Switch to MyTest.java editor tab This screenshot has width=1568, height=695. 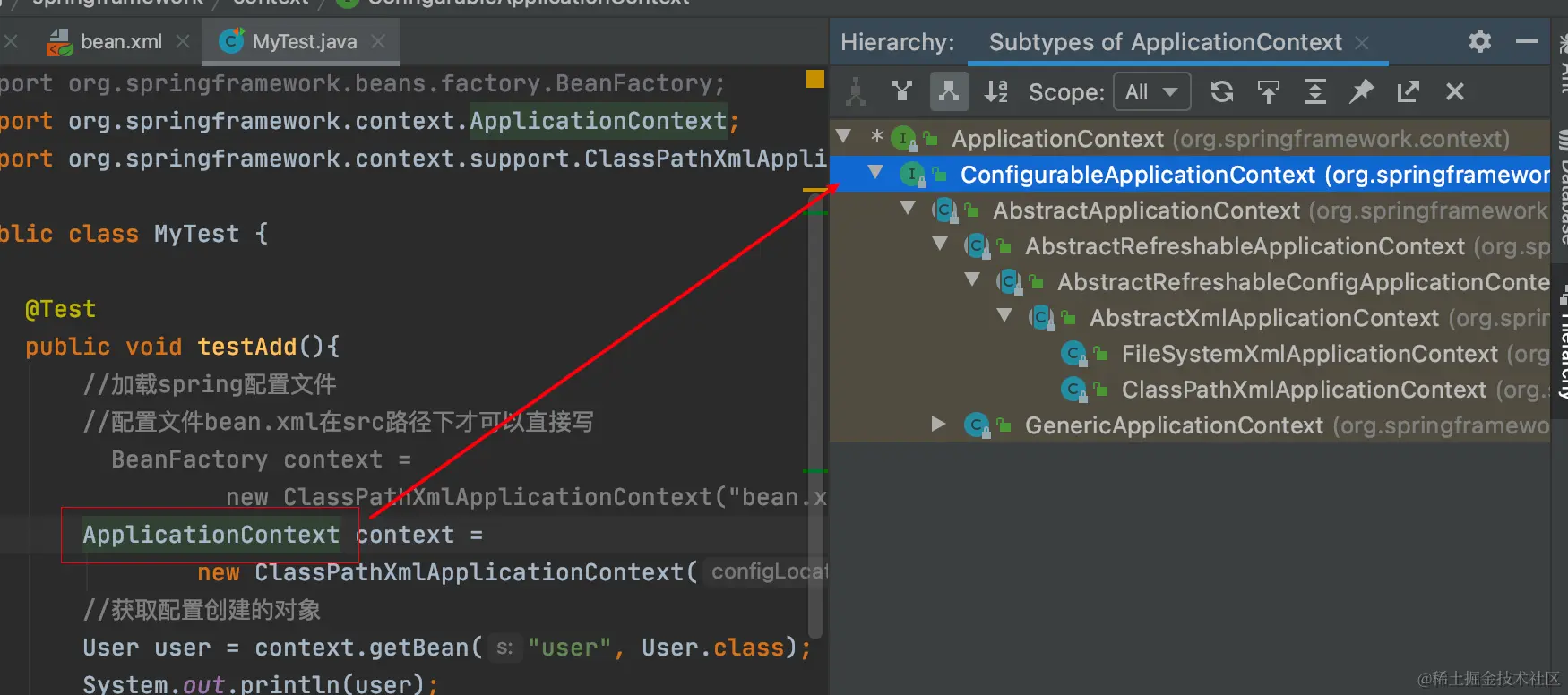(x=304, y=42)
